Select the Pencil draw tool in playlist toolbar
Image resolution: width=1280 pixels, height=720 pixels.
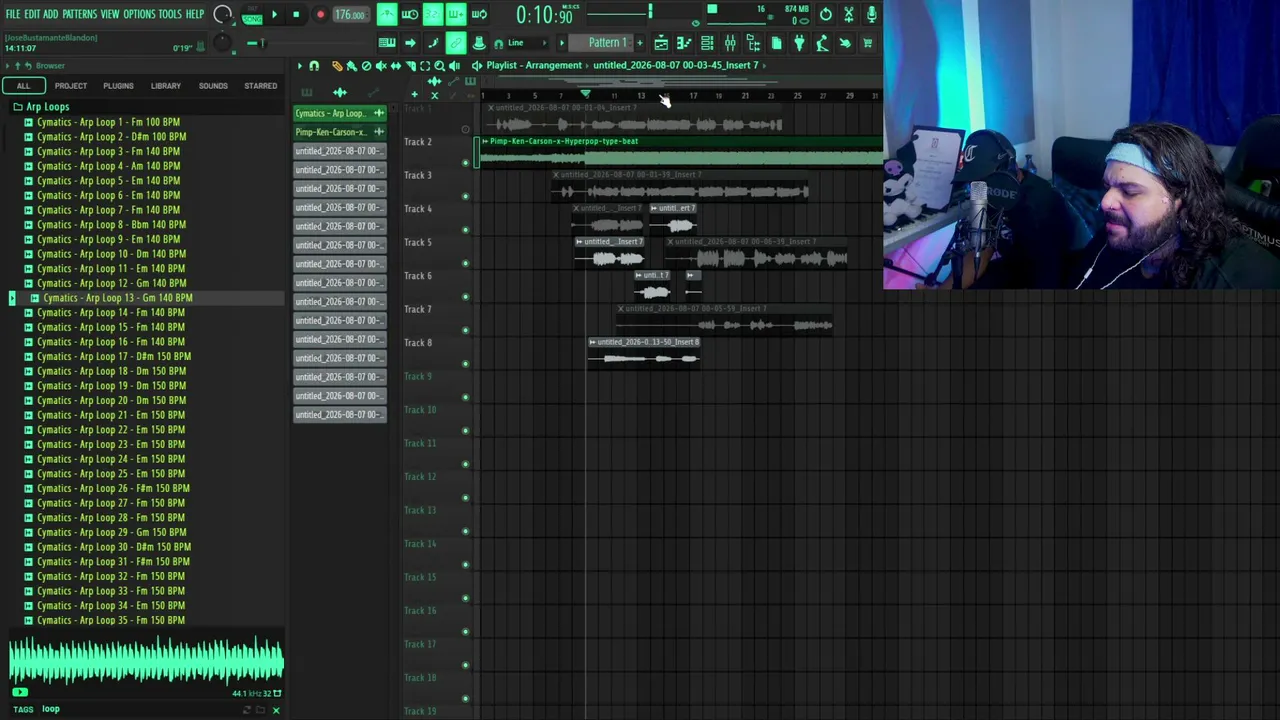(x=337, y=66)
